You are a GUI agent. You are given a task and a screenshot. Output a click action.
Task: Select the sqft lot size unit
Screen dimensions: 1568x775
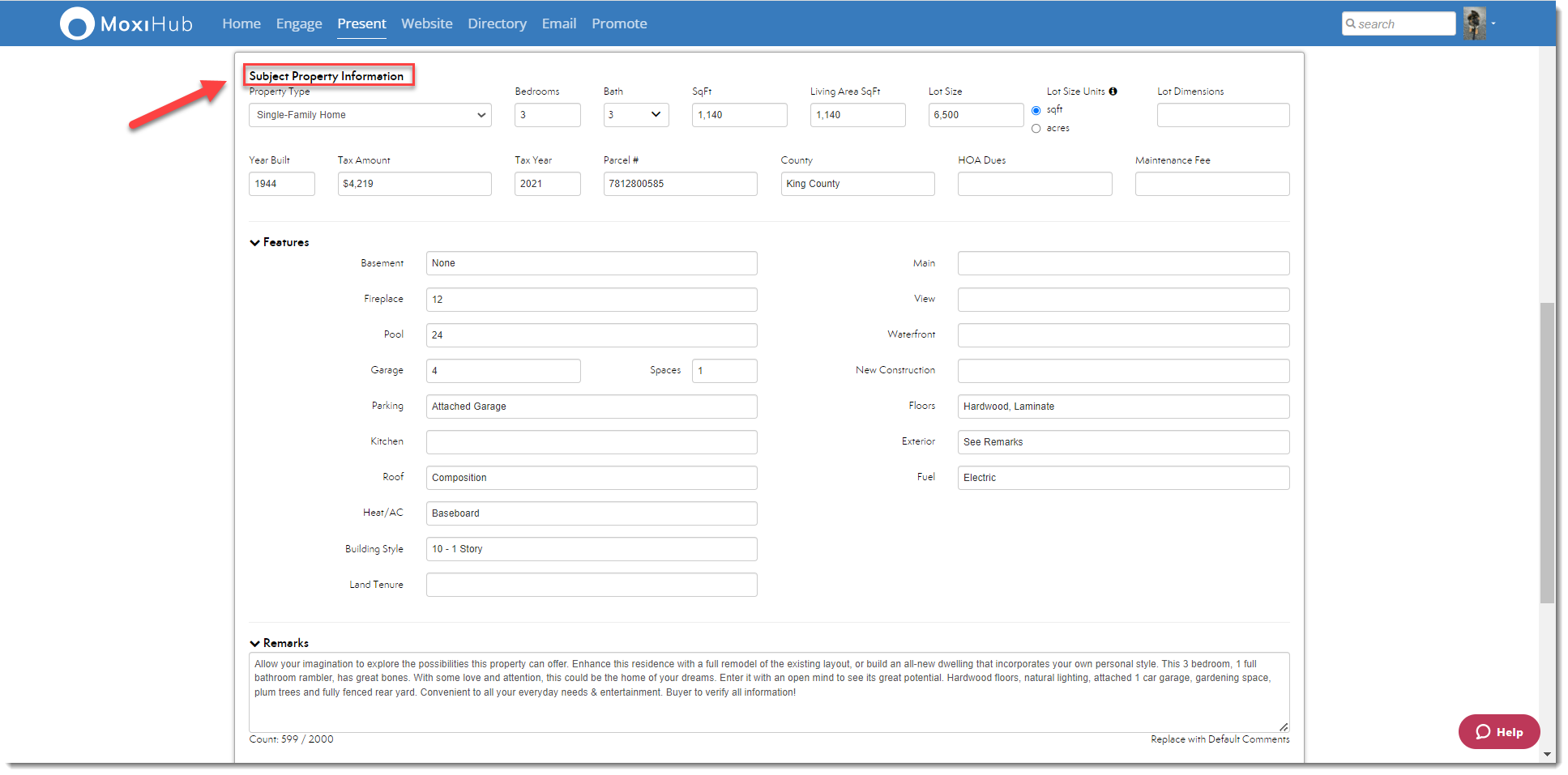click(x=1036, y=111)
